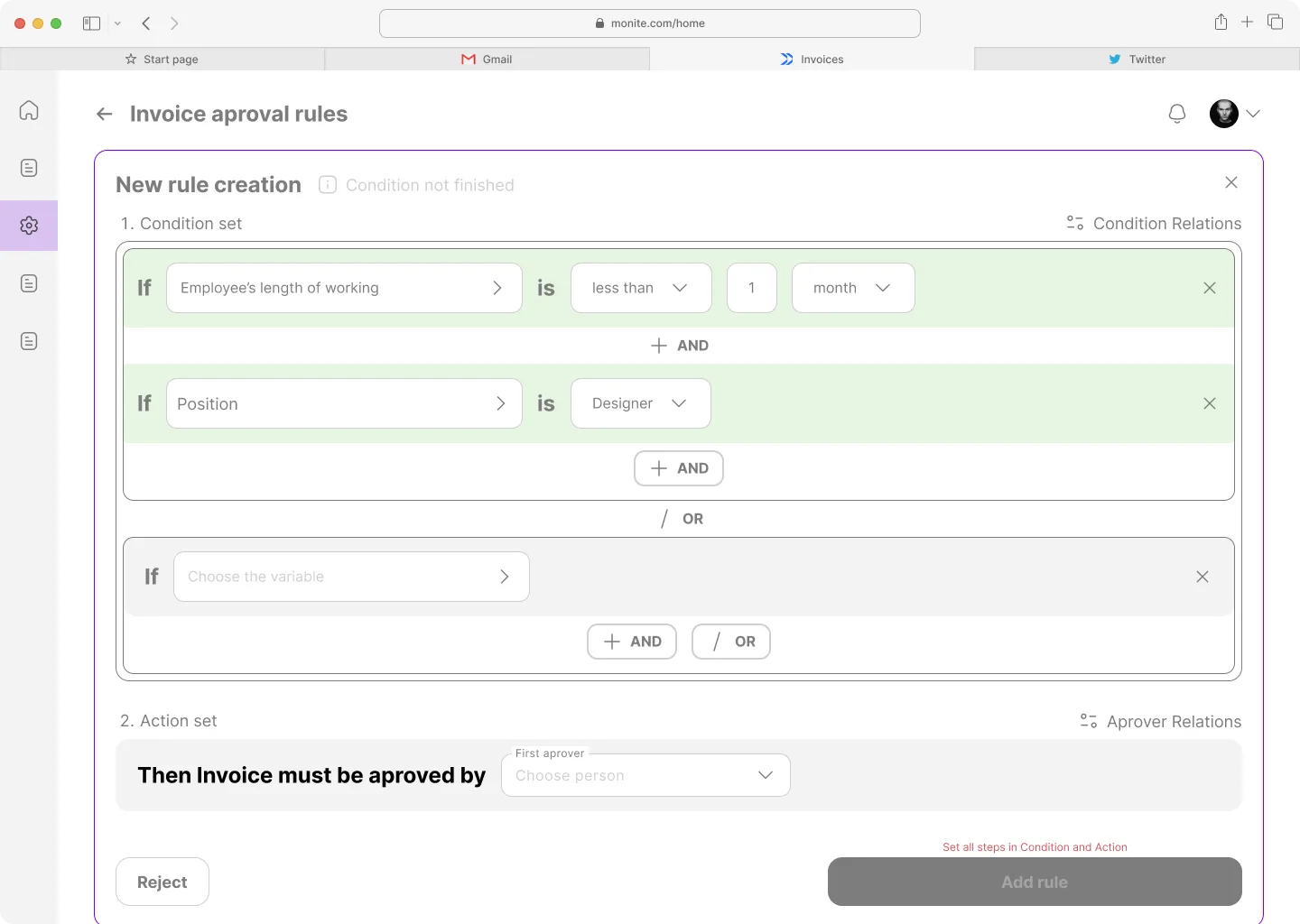
Task: Open the bottom document icon in sidebar
Action: 29,341
